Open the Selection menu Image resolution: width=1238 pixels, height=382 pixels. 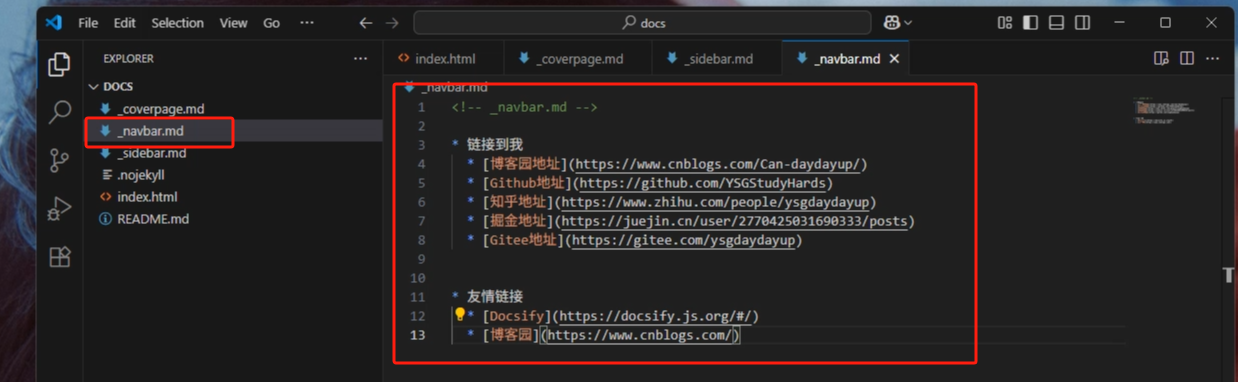(x=177, y=22)
